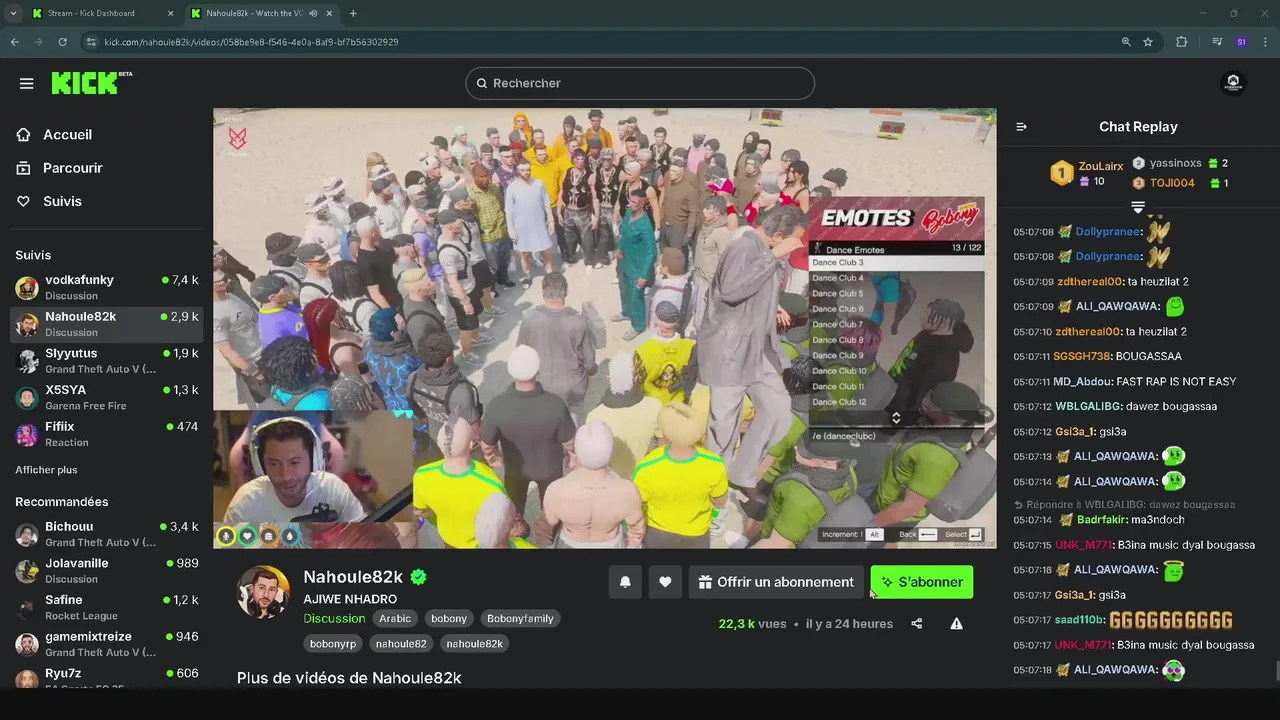
Task: Expand the chat leaderboard chevron
Action: click(1137, 207)
